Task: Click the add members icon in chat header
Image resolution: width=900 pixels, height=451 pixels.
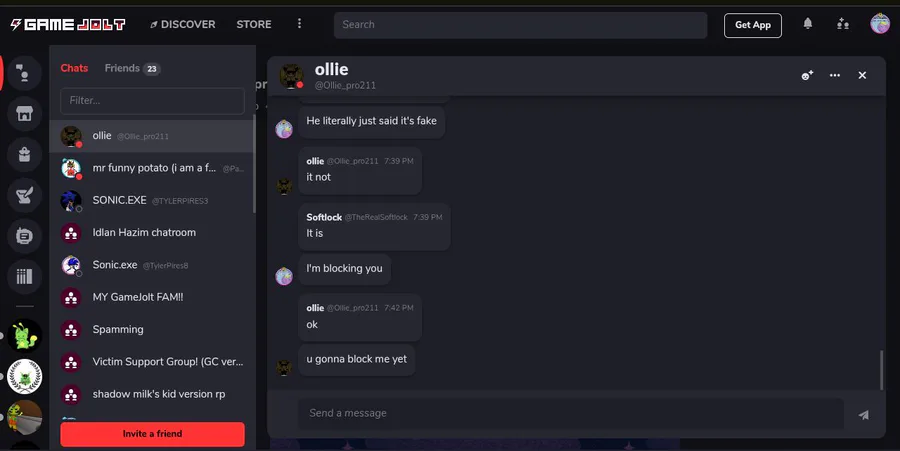Action: (807, 75)
